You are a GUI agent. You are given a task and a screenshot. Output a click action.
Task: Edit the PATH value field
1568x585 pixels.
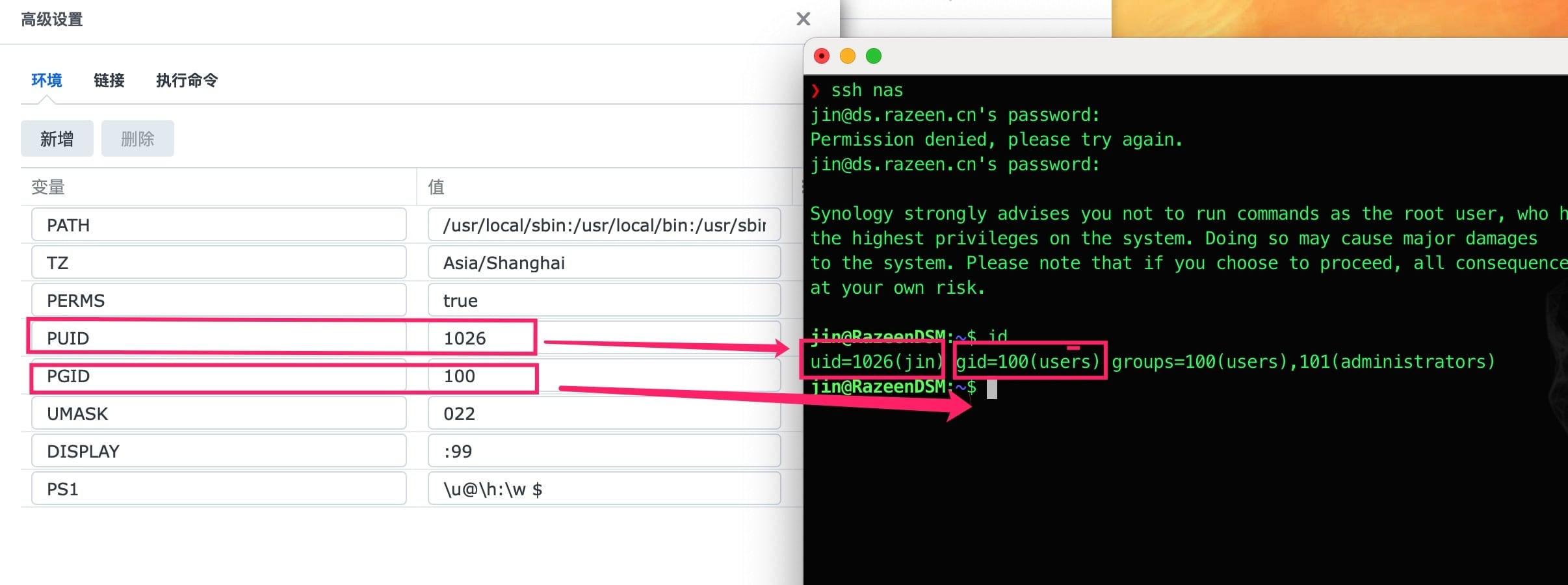[605, 225]
